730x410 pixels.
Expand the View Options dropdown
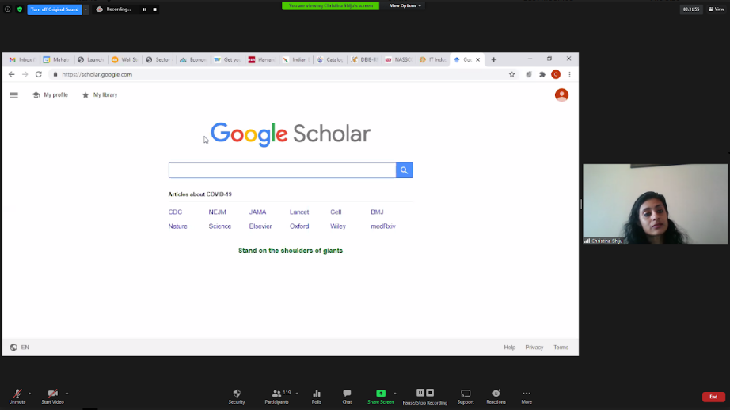coord(405,5)
